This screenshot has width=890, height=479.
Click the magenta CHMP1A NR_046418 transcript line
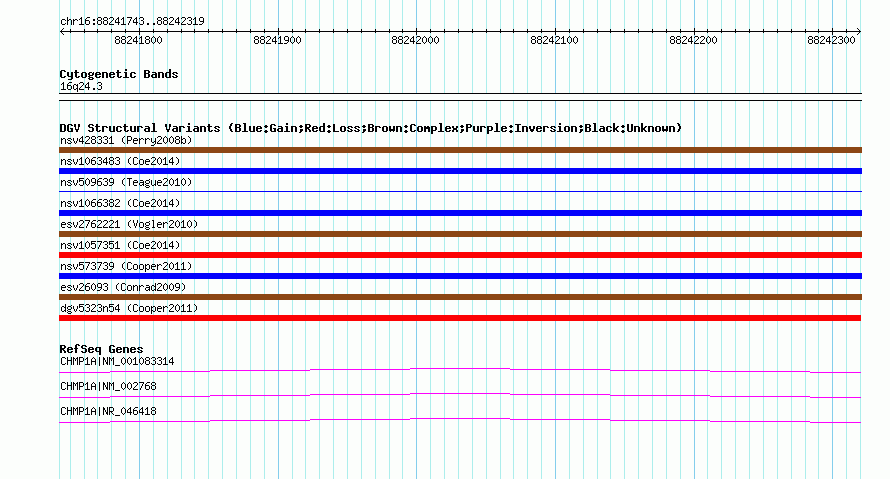pos(460,421)
